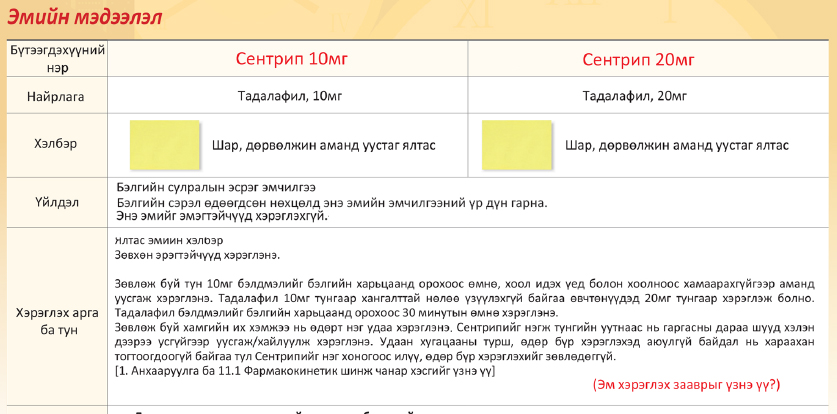Click the 'Үйлдэл' row label
Viewport: 837px width, 414px height.
click(x=56, y=203)
